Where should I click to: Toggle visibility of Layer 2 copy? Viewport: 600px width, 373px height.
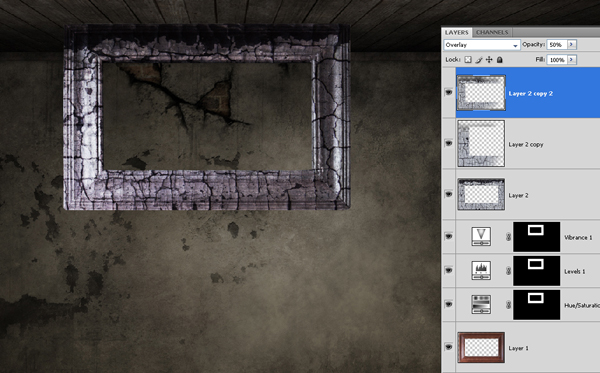[x=448, y=143]
